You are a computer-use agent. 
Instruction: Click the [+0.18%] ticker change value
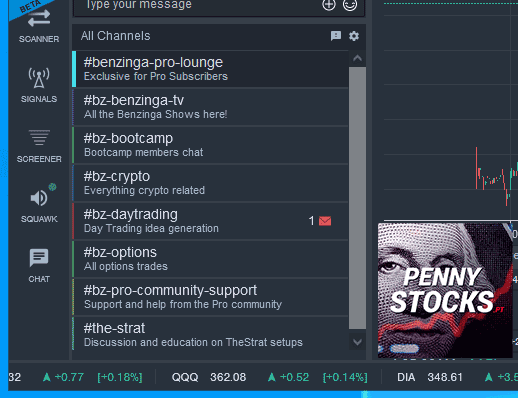(x=120, y=377)
